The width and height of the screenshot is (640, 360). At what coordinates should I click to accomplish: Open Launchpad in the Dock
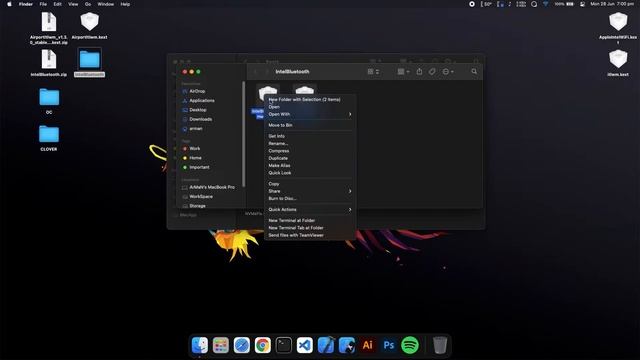[221, 345]
